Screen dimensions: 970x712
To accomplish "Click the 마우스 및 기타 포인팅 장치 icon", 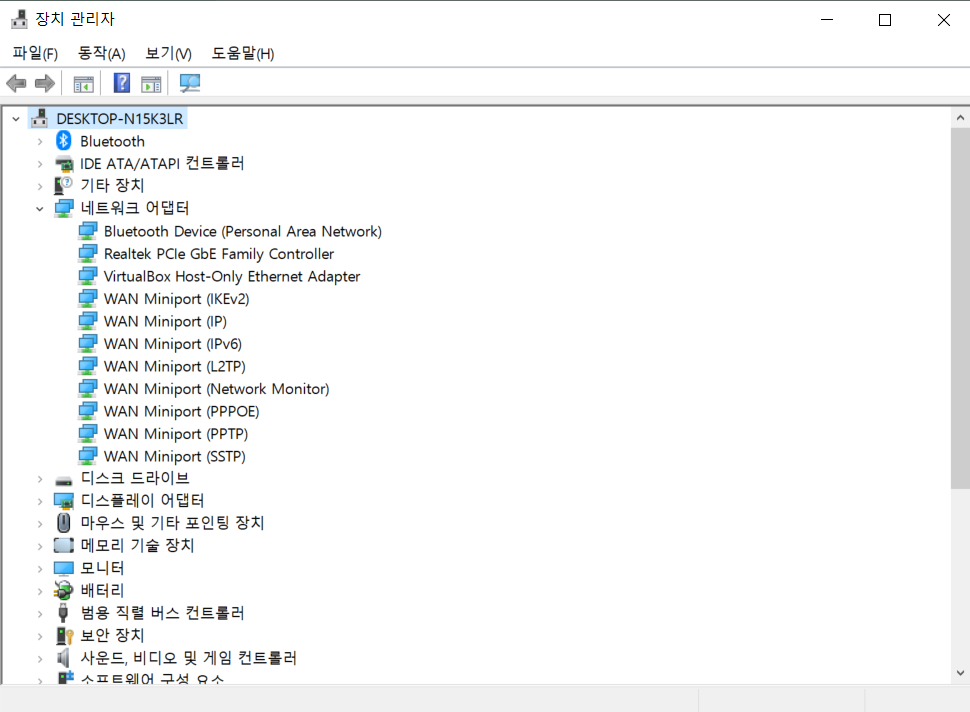I will pyautogui.click(x=64, y=523).
